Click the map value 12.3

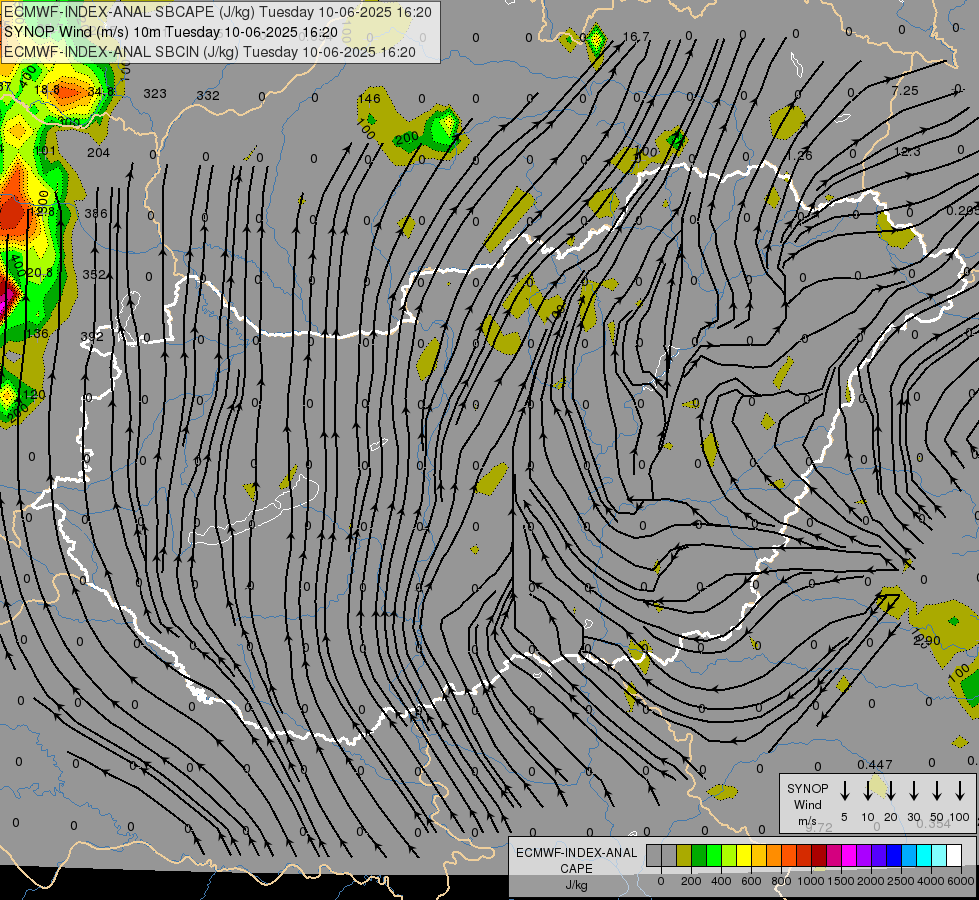(907, 152)
